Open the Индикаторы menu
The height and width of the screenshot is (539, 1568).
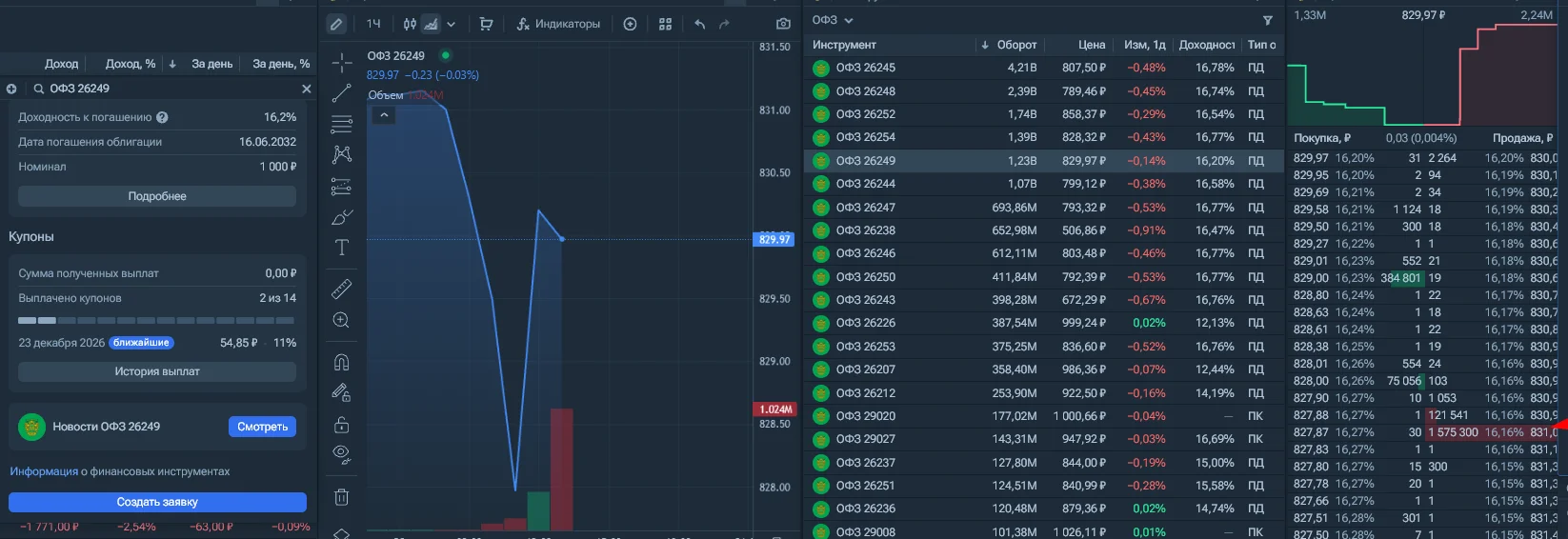(558, 24)
